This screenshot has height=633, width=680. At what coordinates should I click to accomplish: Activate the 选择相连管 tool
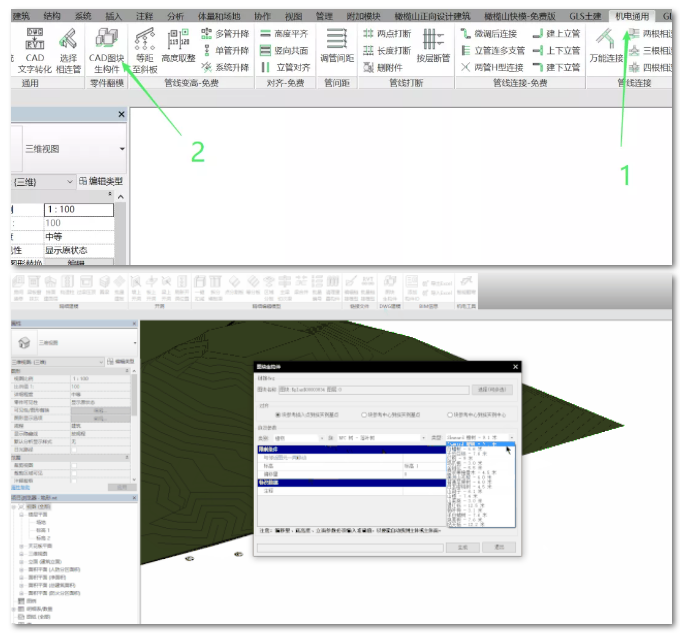(x=69, y=51)
